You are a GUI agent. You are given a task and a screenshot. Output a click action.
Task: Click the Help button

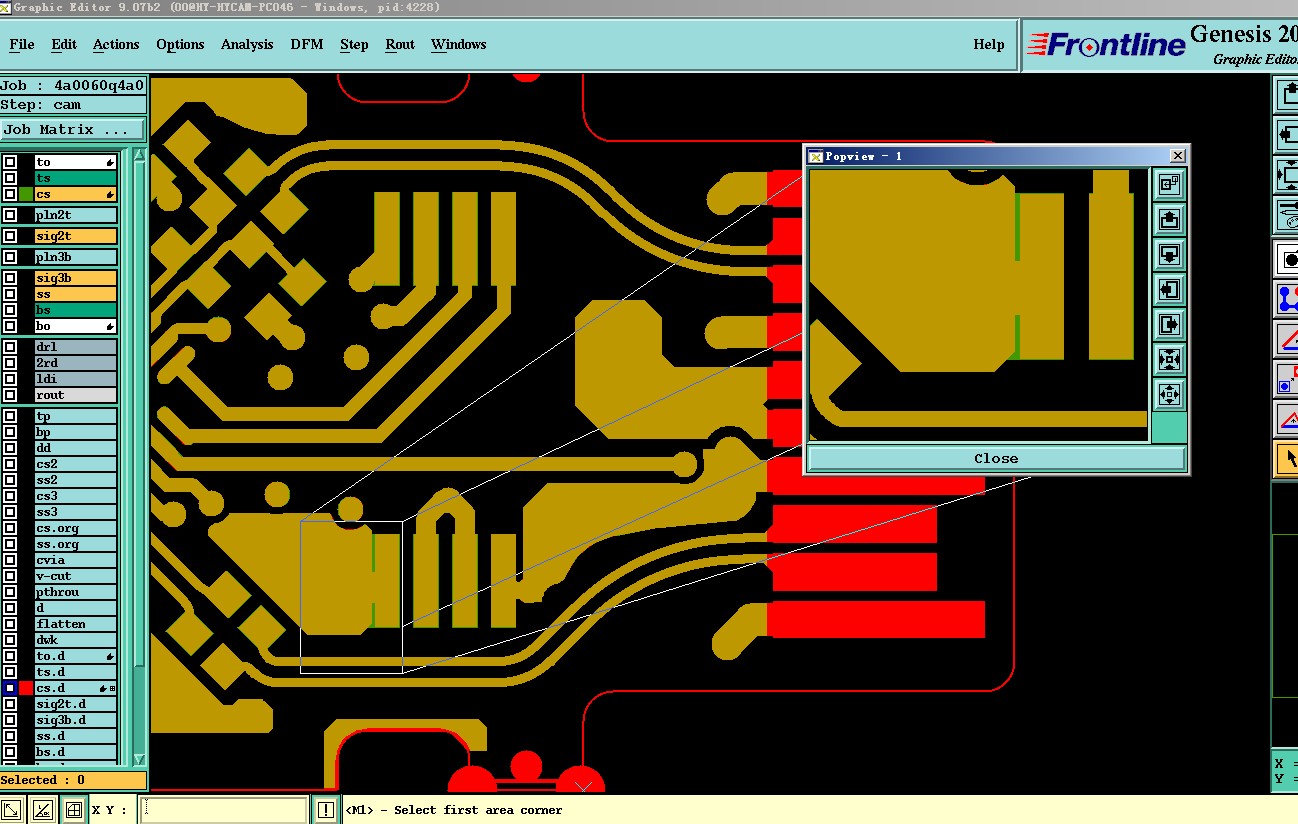[x=989, y=44]
